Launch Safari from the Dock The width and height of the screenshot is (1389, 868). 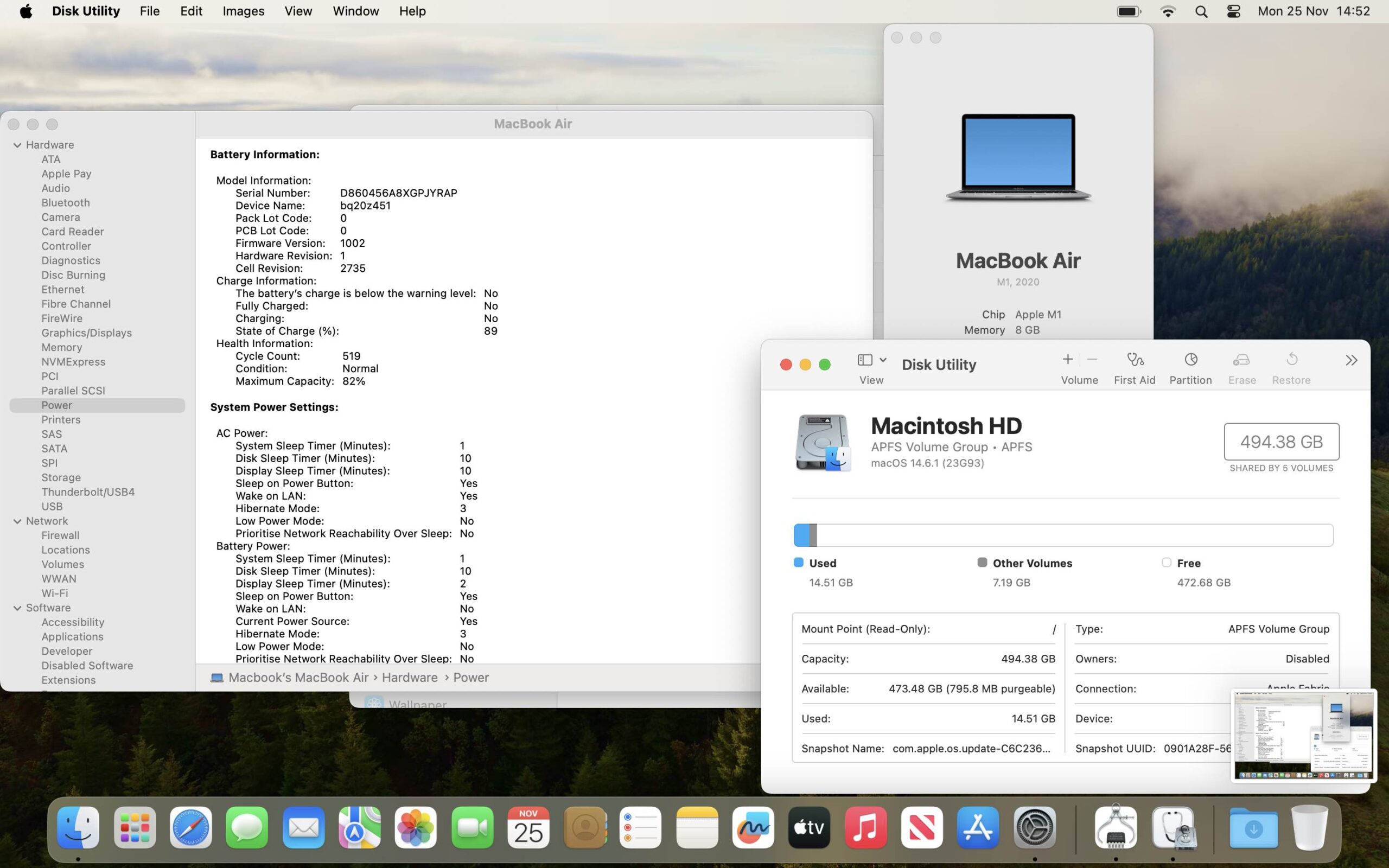click(x=190, y=827)
